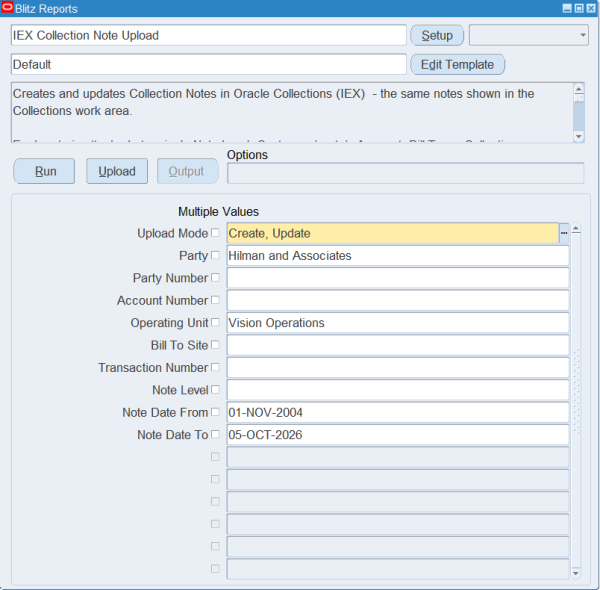
Task: Click the empty Party Number field
Action: point(398,278)
